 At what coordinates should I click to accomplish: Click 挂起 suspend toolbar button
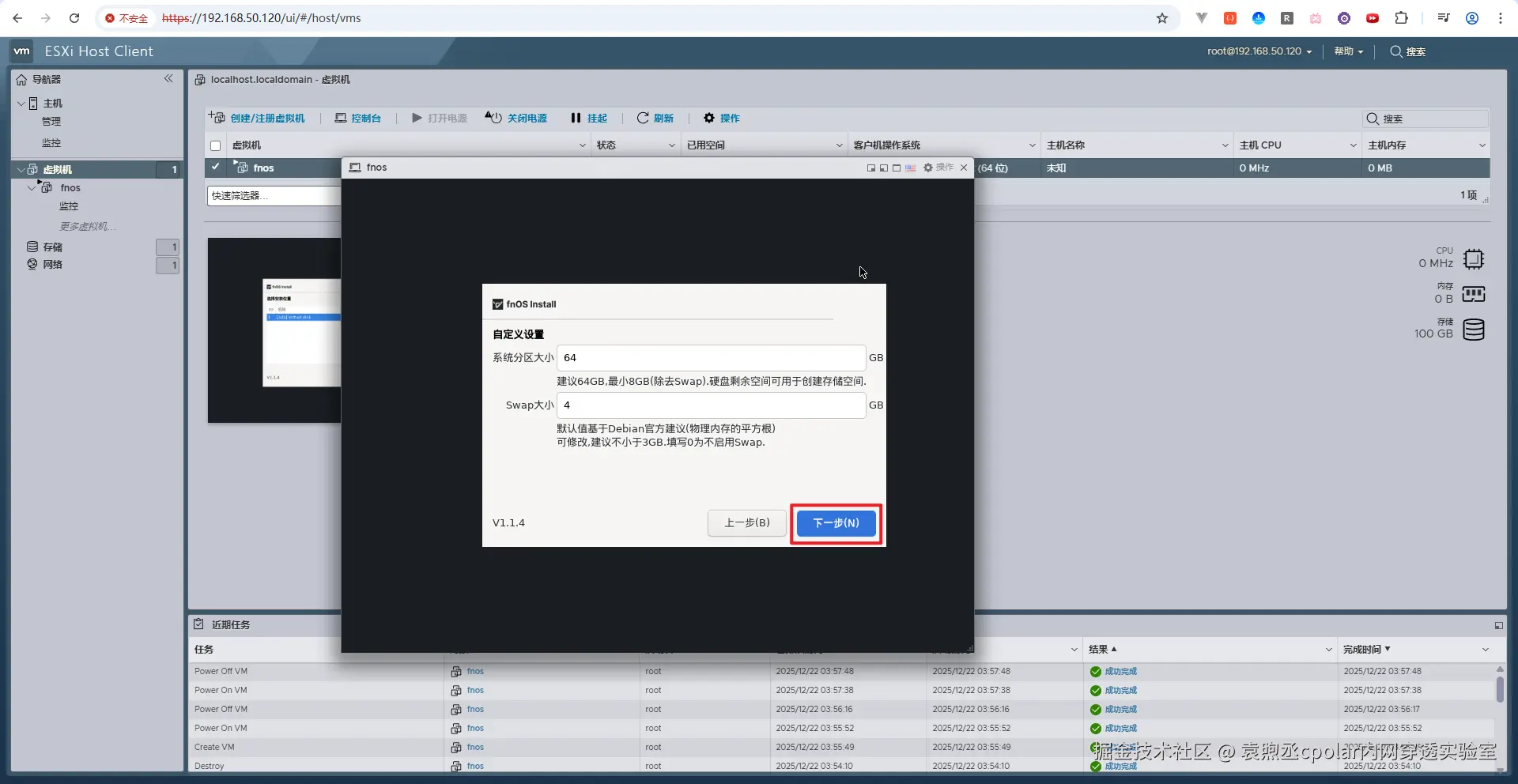(x=589, y=119)
